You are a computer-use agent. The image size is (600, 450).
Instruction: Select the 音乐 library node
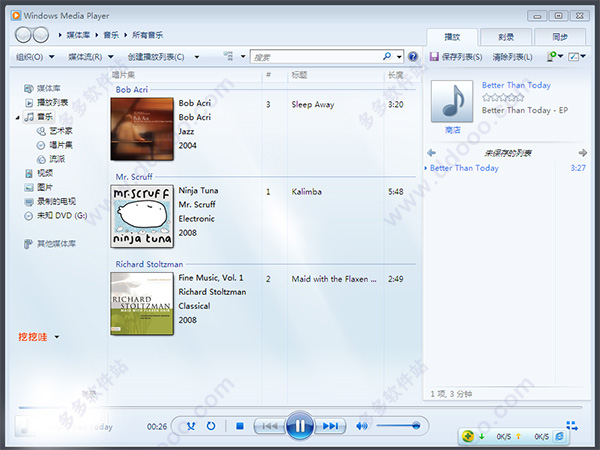point(39,117)
